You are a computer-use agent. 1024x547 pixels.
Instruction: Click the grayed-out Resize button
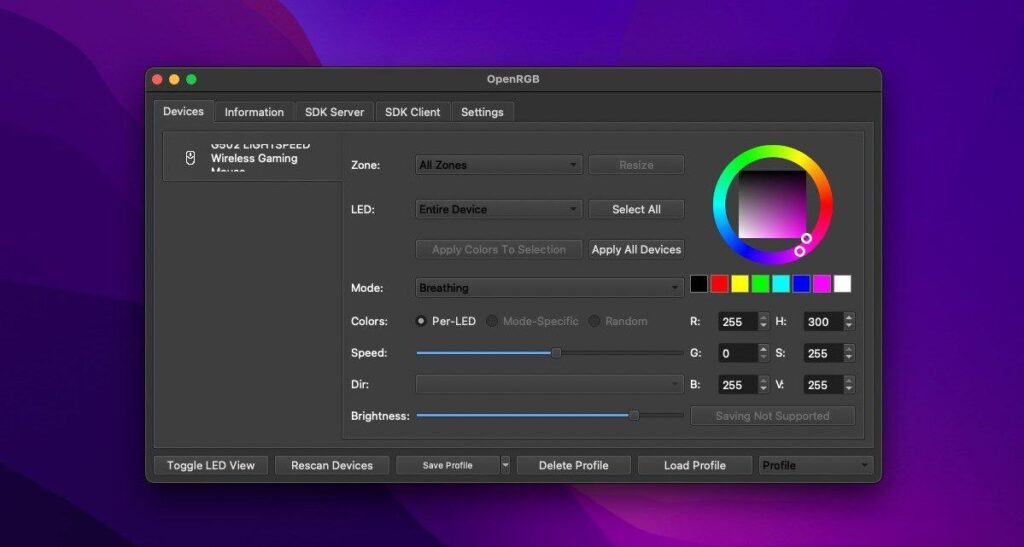coord(637,165)
